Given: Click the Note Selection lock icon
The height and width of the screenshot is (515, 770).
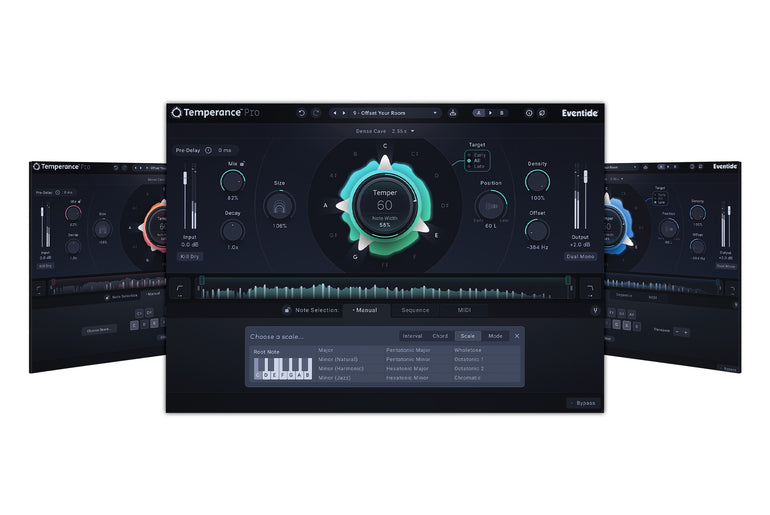Looking at the screenshot, I should coord(287,311).
